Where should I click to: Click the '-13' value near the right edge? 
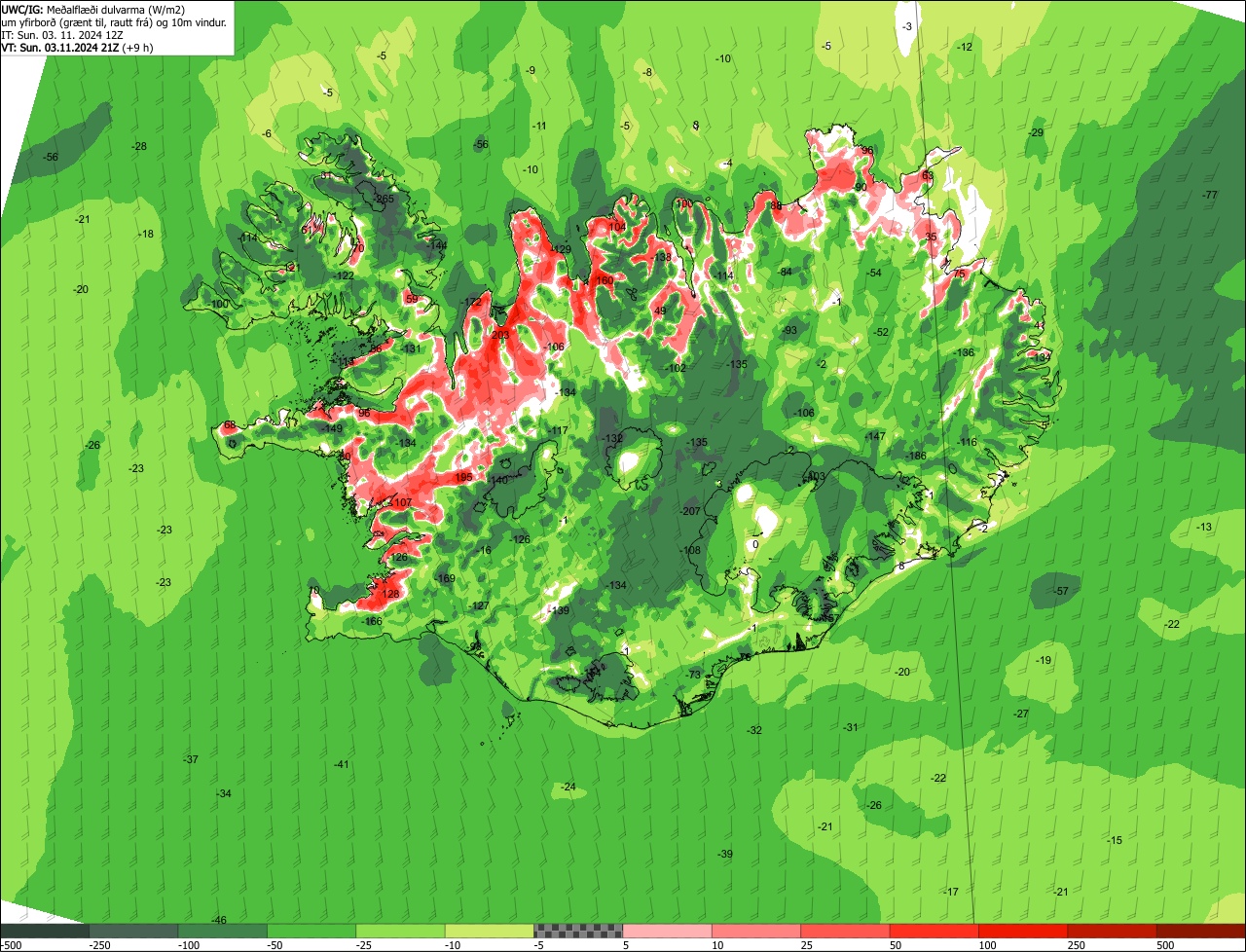(1204, 527)
